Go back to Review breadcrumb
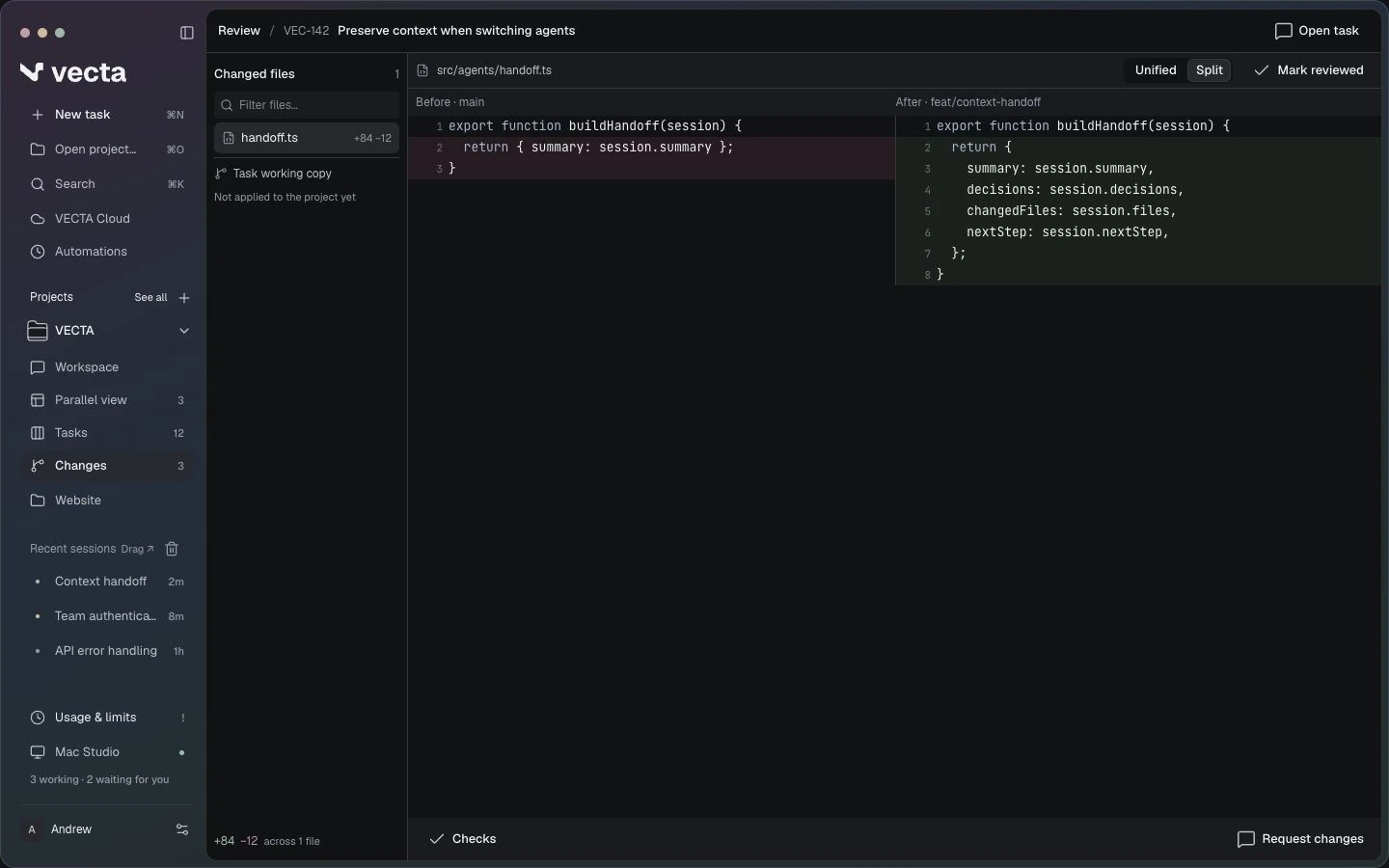This screenshot has width=1389, height=868. (239, 31)
